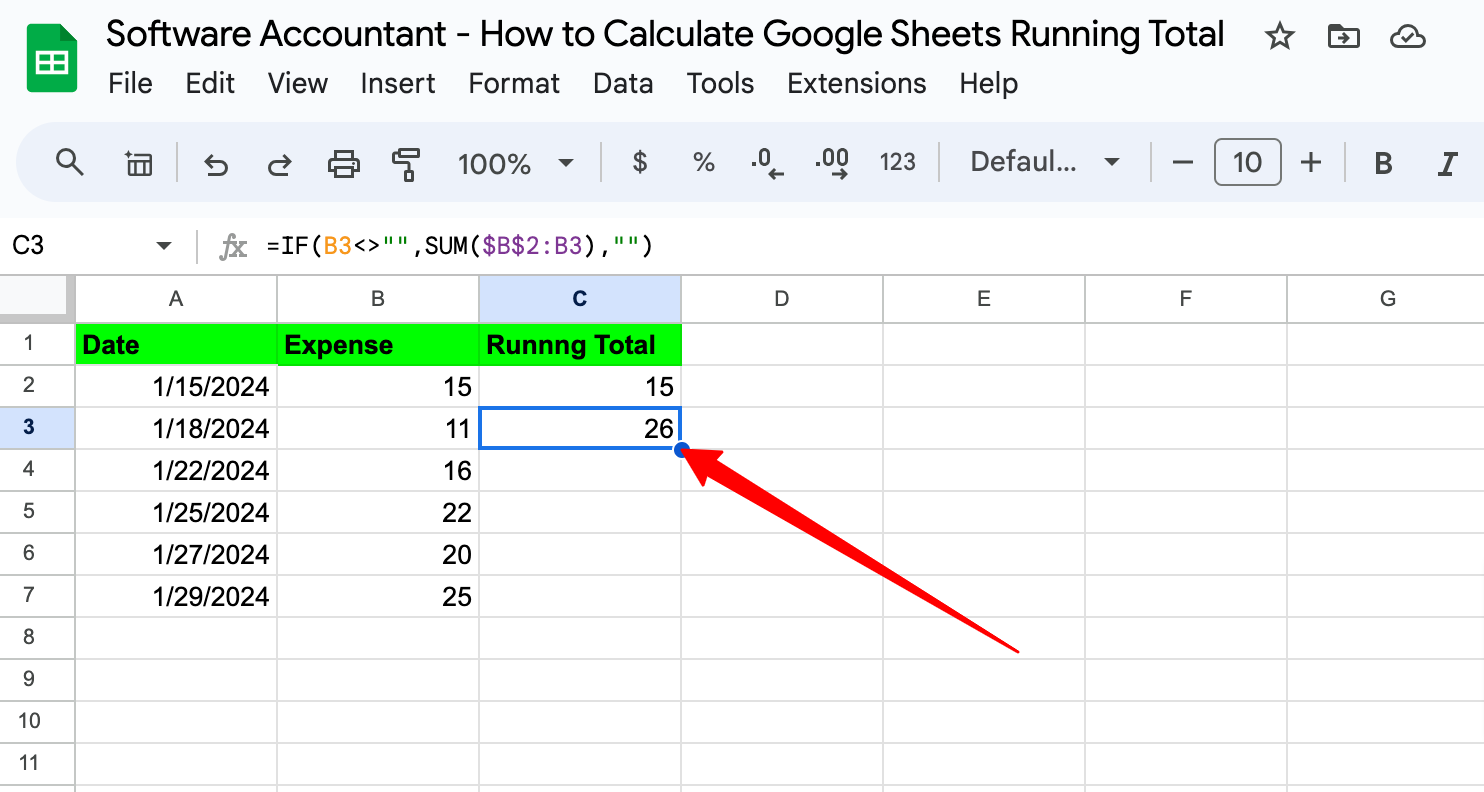
Task: Expand the name box dropdown arrow
Action: click(x=164, y=246)
